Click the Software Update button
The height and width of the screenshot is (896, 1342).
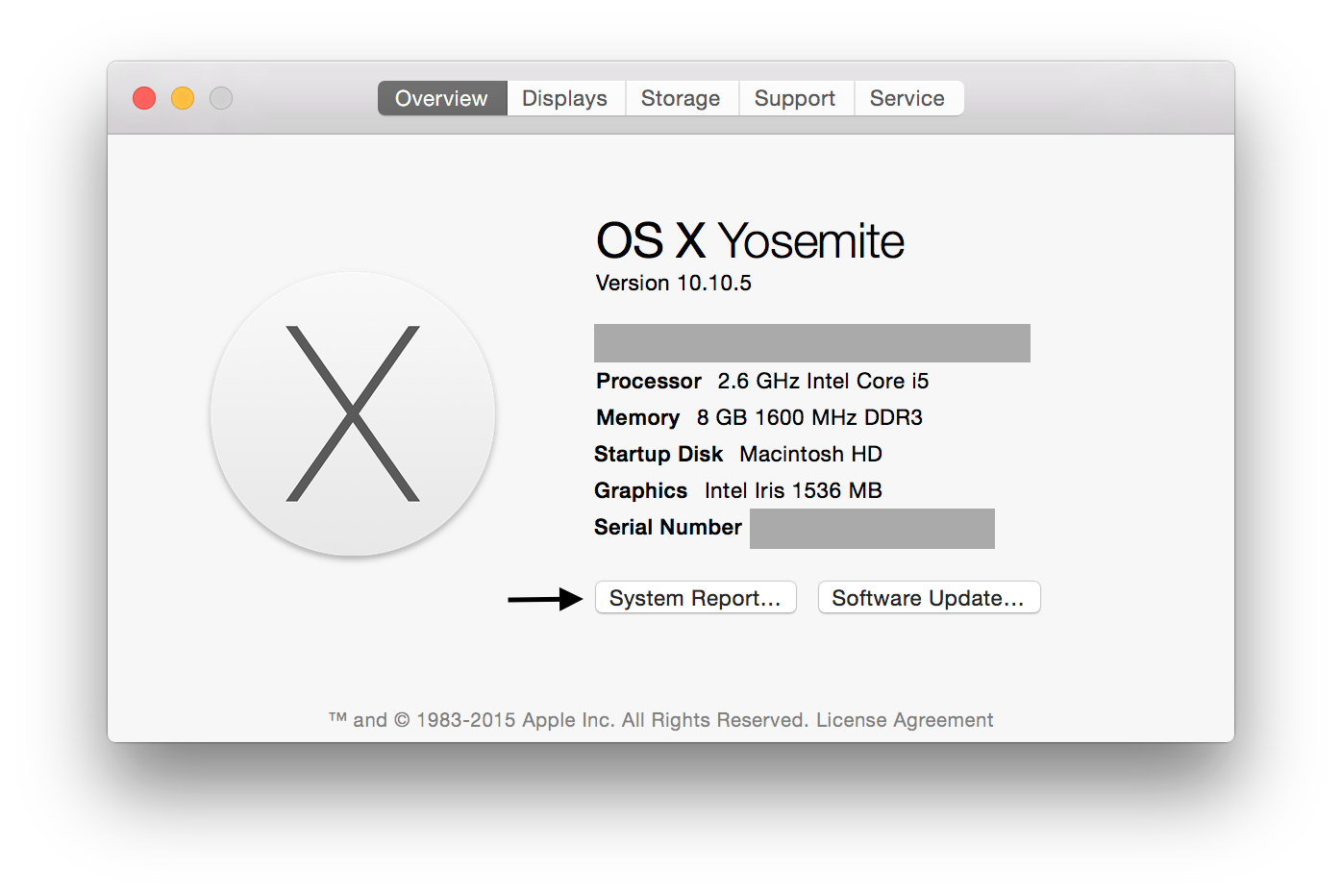coord(929,597)
